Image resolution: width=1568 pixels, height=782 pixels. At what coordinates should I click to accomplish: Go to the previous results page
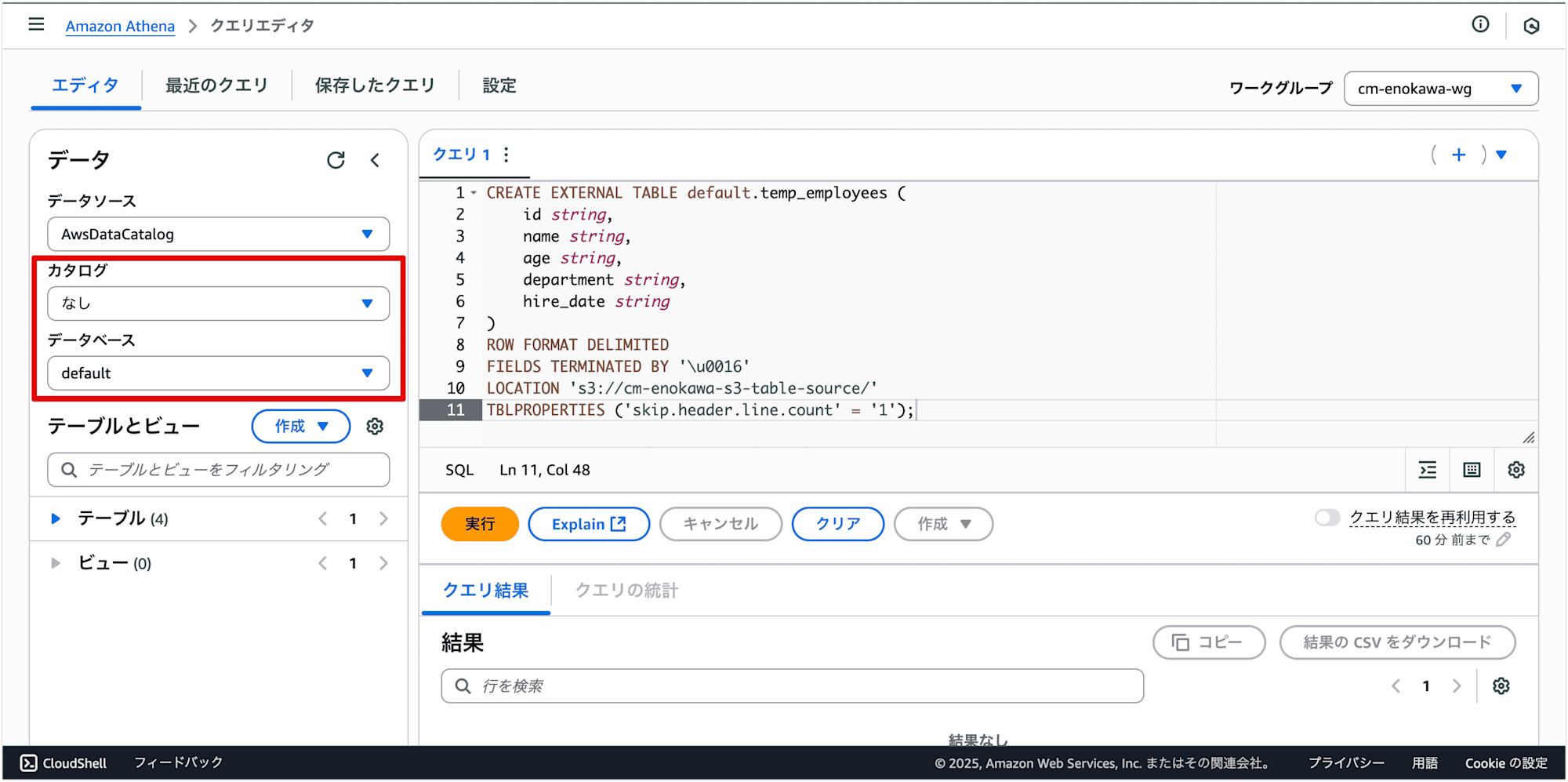(x=1396, y=686)
